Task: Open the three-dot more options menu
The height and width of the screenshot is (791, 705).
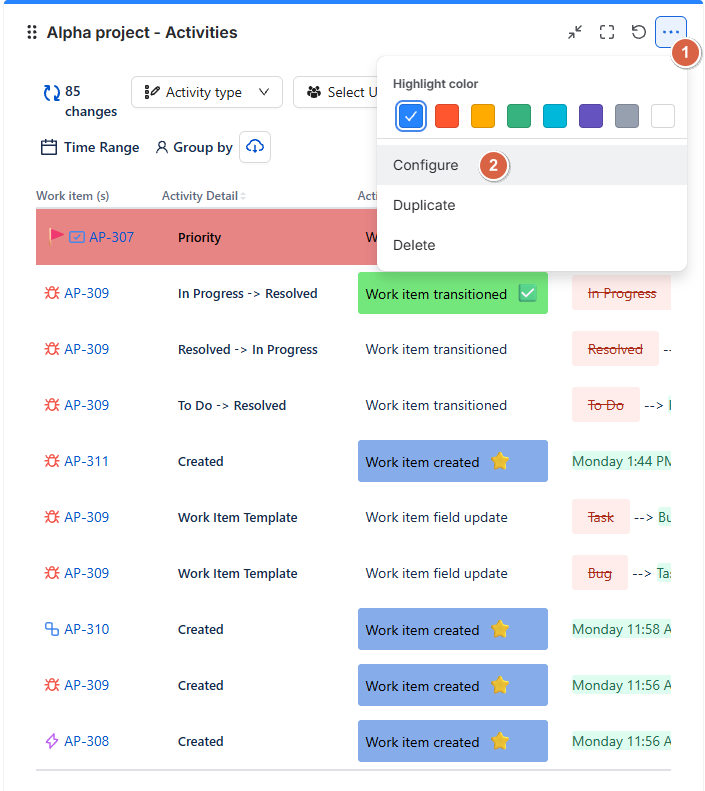Action: (x=671, y=32)
